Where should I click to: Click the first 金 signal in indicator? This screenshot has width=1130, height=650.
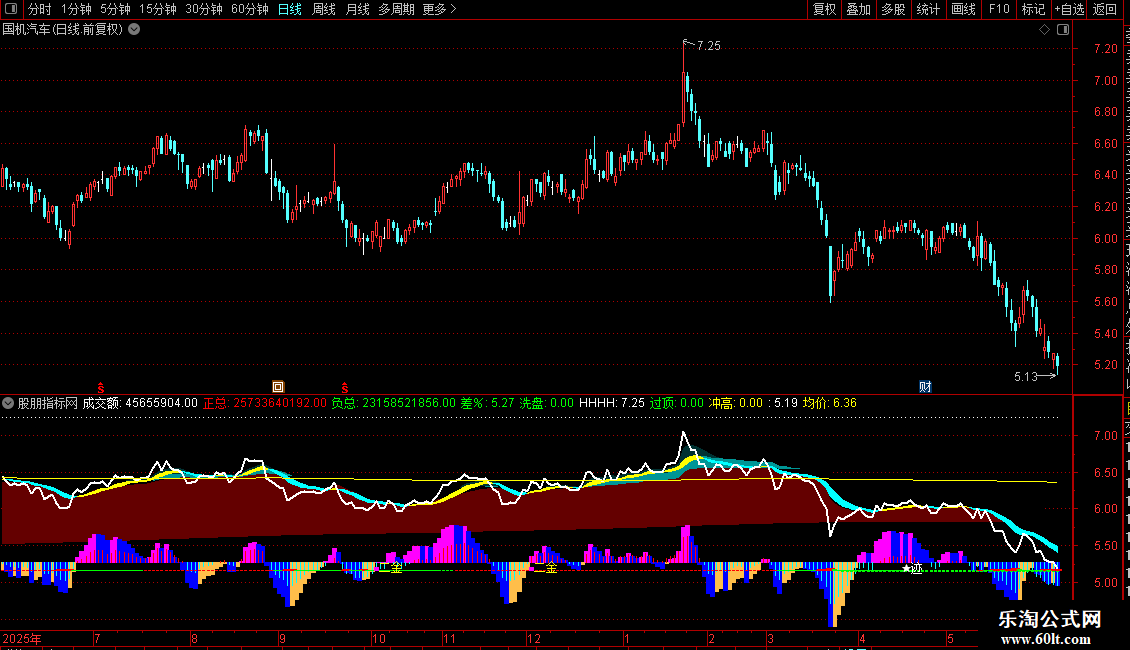396,569
